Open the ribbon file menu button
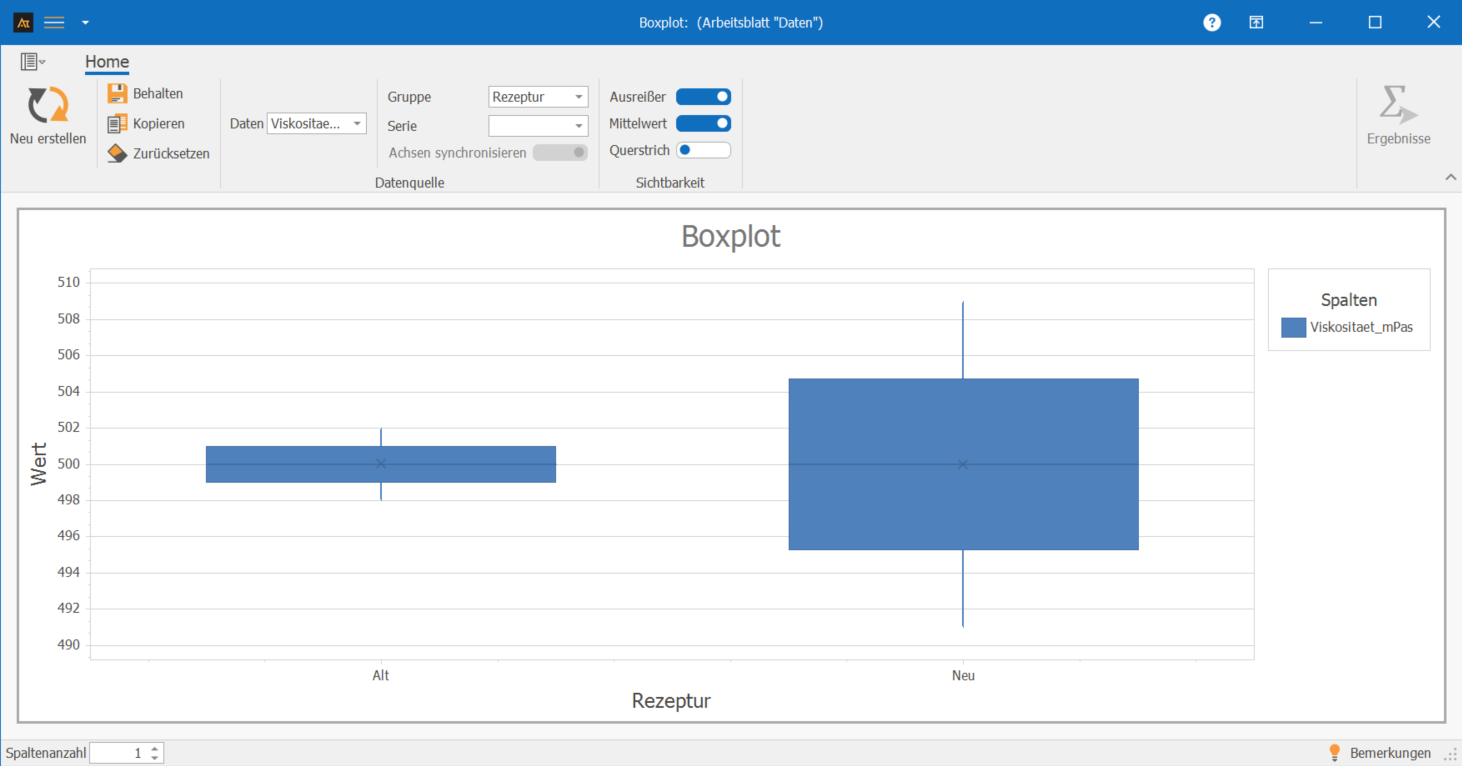Image resolution: width=1462 pixels, height=766 pixels. [x=32, y=62]
